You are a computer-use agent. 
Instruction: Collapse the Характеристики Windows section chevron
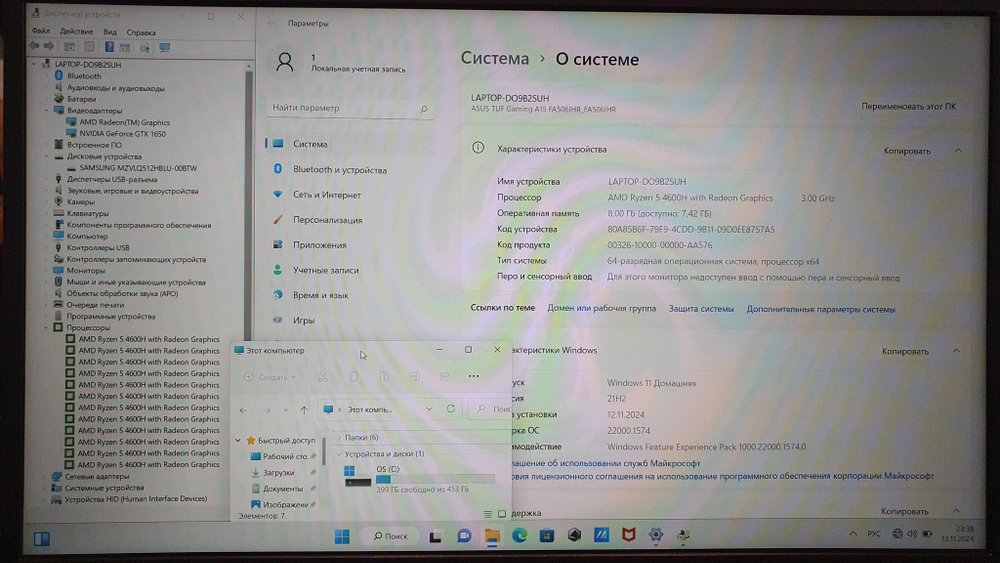pos(956,351)
